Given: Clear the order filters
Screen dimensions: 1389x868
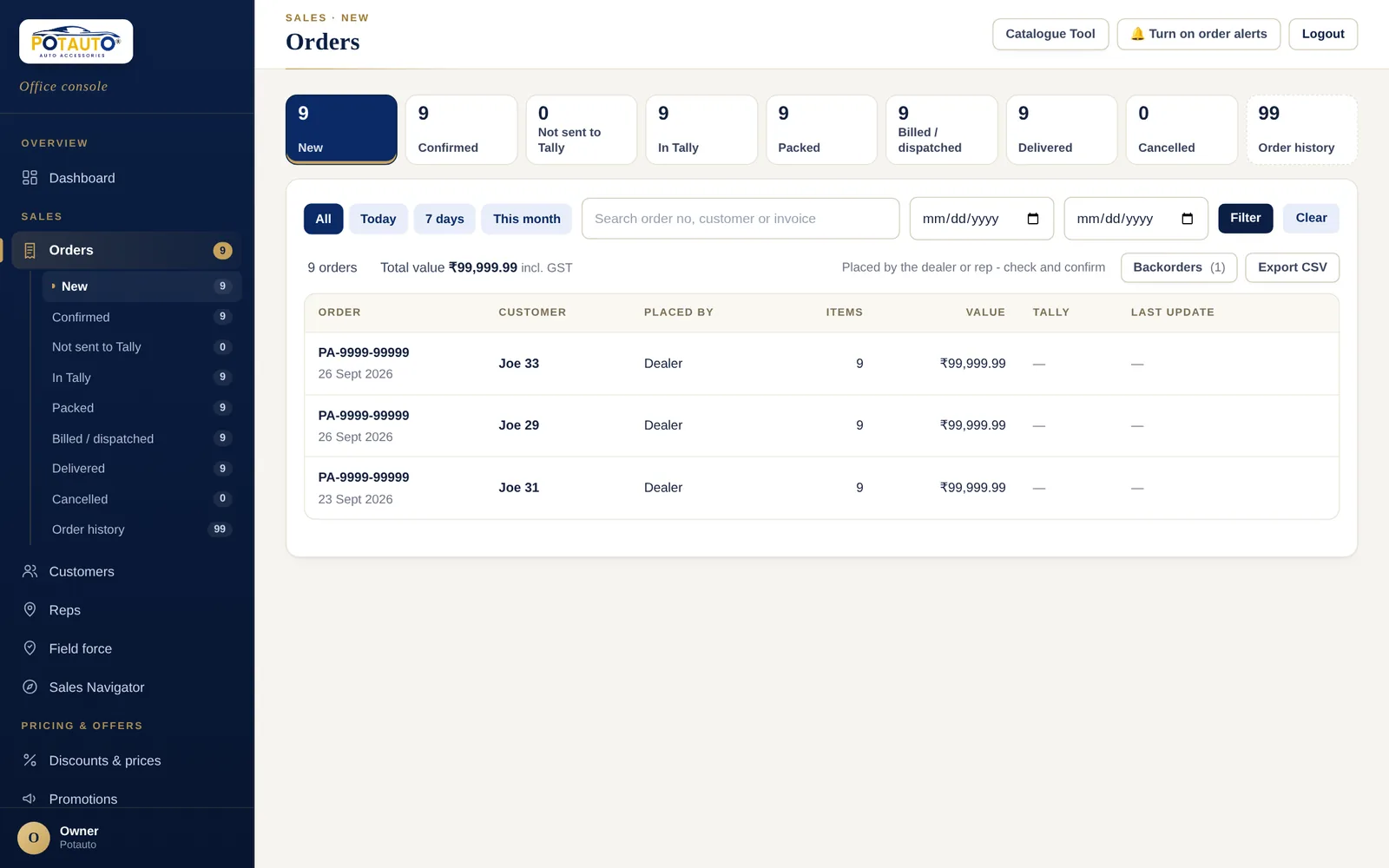Looking at the screenshot, I should 1311,218.
